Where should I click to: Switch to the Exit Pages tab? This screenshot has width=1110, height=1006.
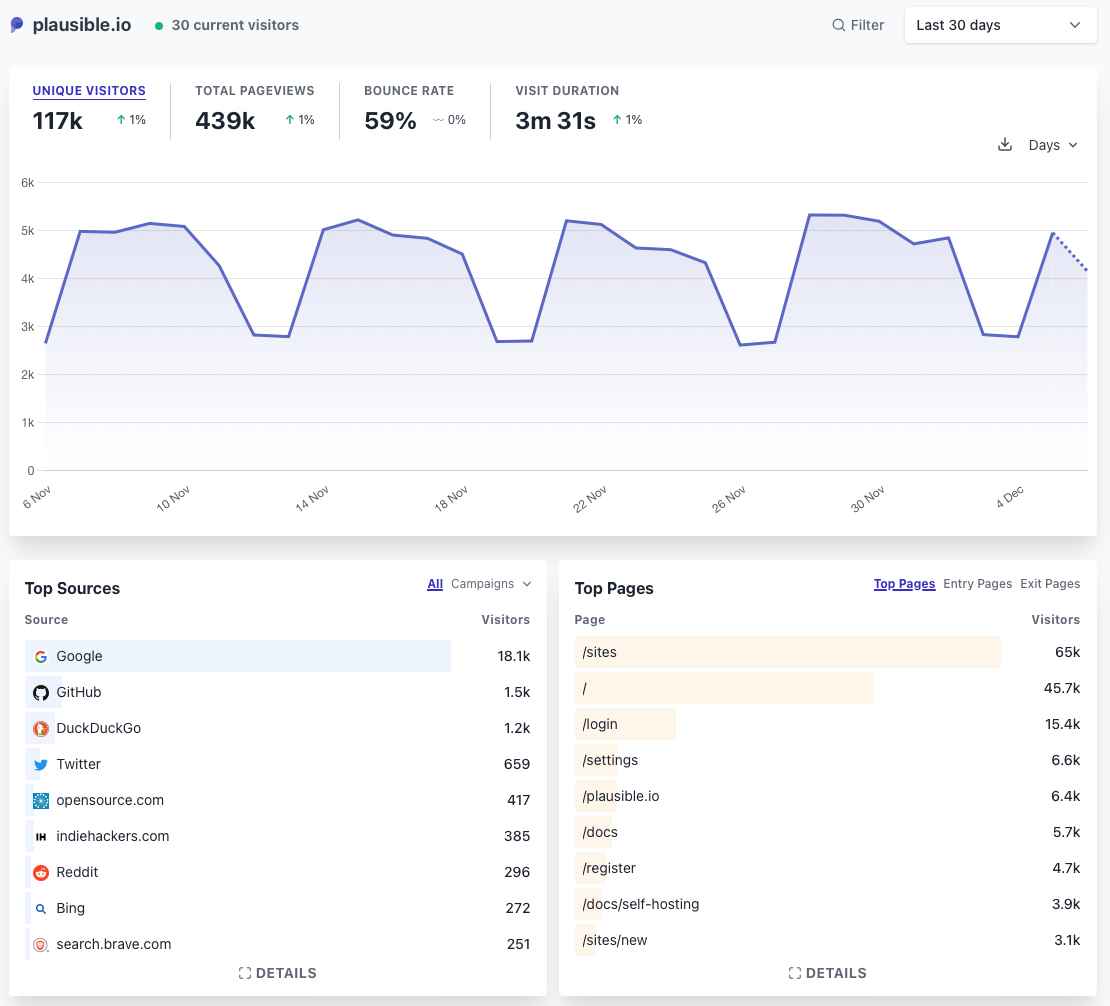click(x=1050, y=584)
